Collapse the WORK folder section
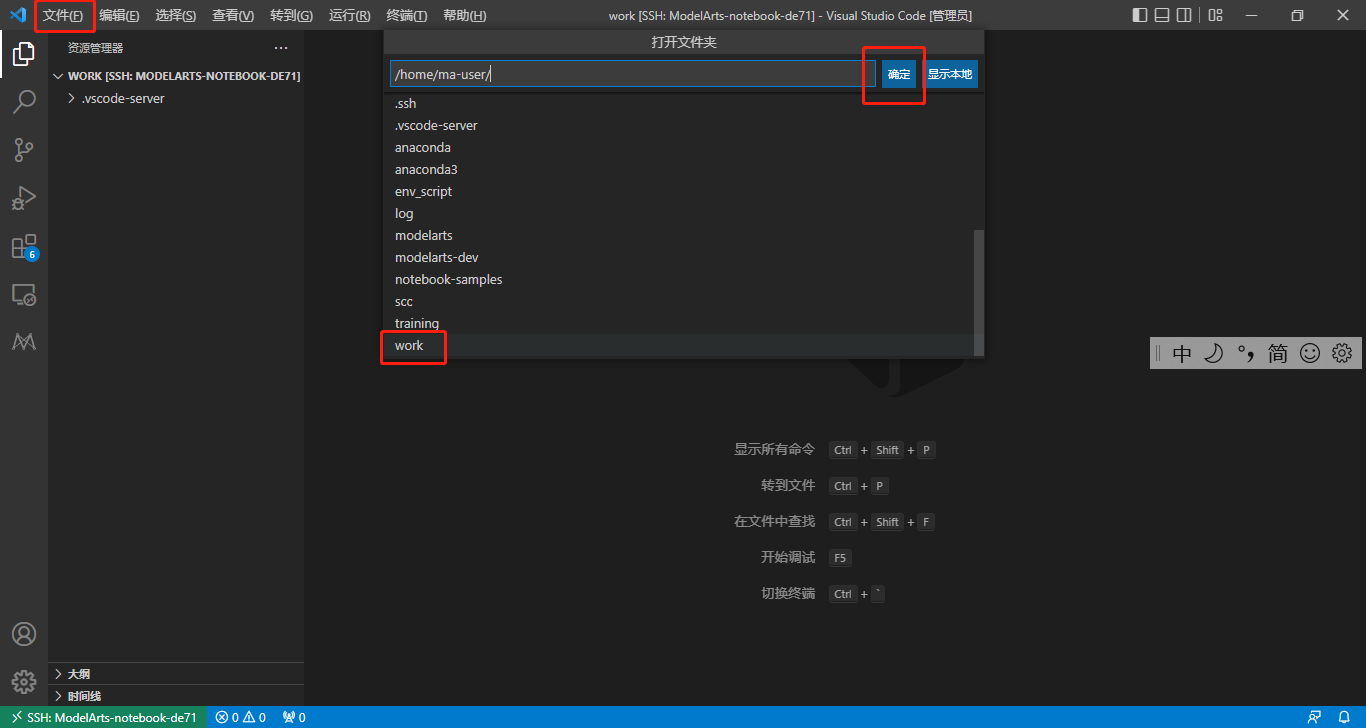The width and height of the screenshot is (1366, 728). tap(176, 76)
